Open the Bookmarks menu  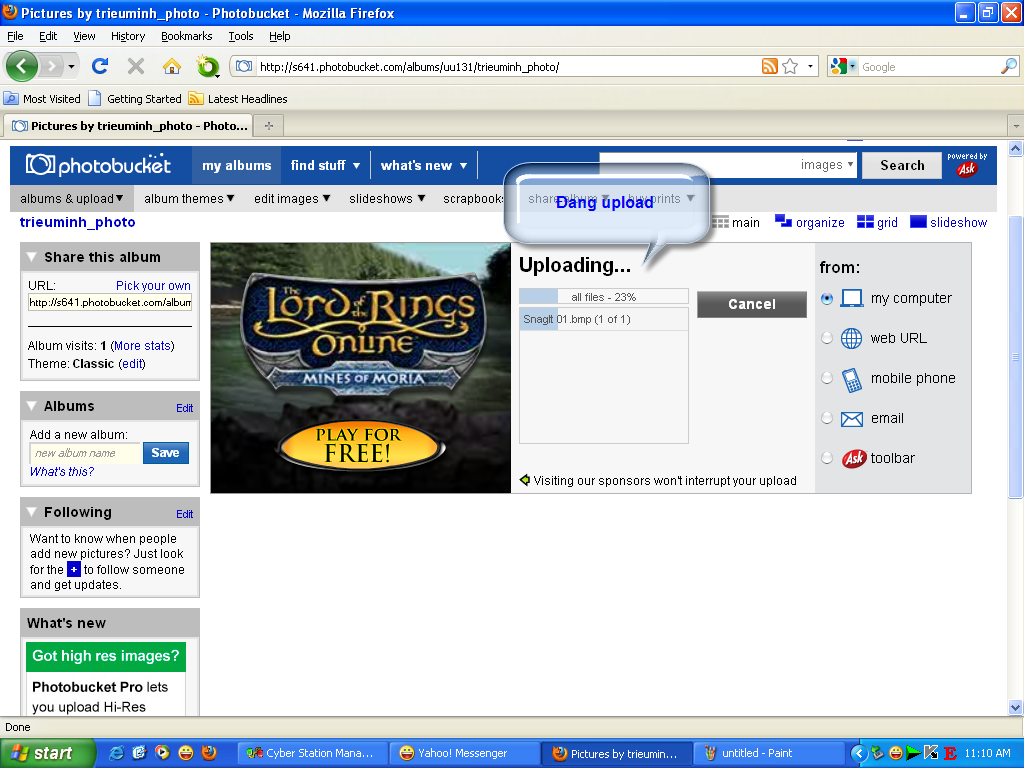click(x=187, y=36)
